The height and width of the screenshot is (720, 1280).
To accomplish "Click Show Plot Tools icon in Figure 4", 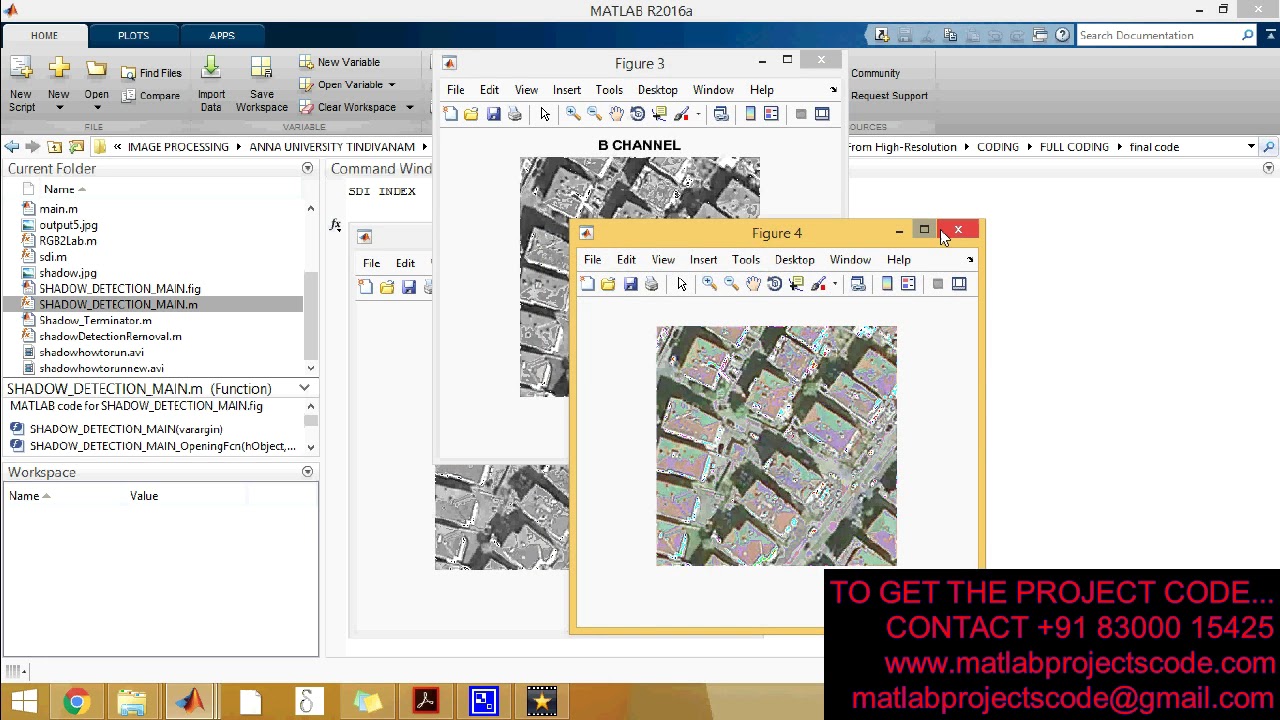I will (x=959, y=284).
